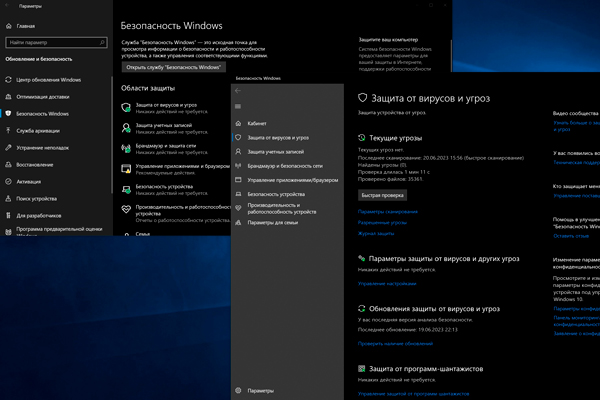The height and width of the screenshot is (400, 600).
Task: Click the search magnifier in Найти параметр
Action: (102, 42)
